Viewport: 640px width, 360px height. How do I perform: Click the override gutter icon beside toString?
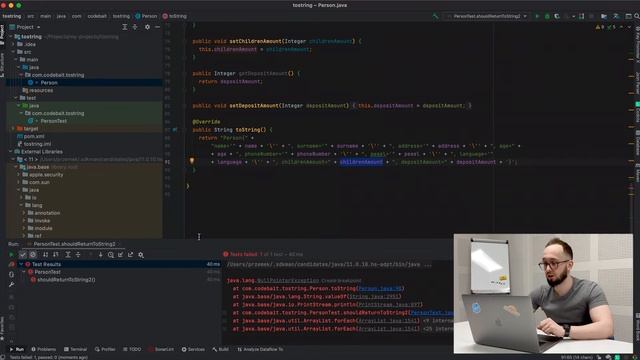click(x=175, y=130)
